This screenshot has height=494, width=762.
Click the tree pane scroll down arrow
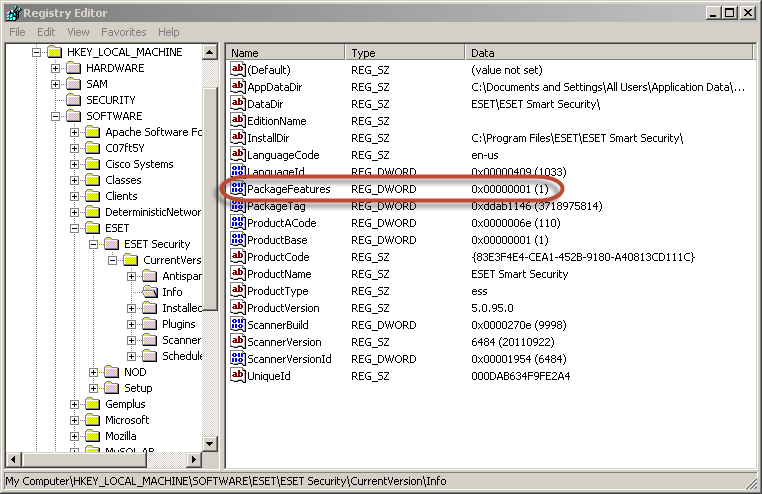tap(210, 443)
